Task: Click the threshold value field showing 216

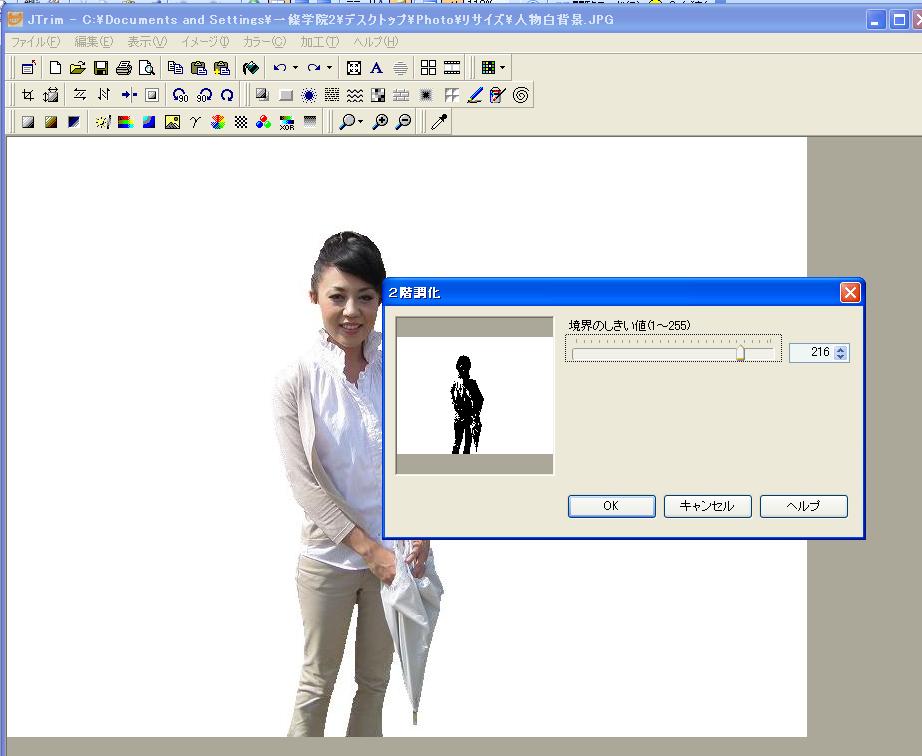Action: tap(811, 353)
